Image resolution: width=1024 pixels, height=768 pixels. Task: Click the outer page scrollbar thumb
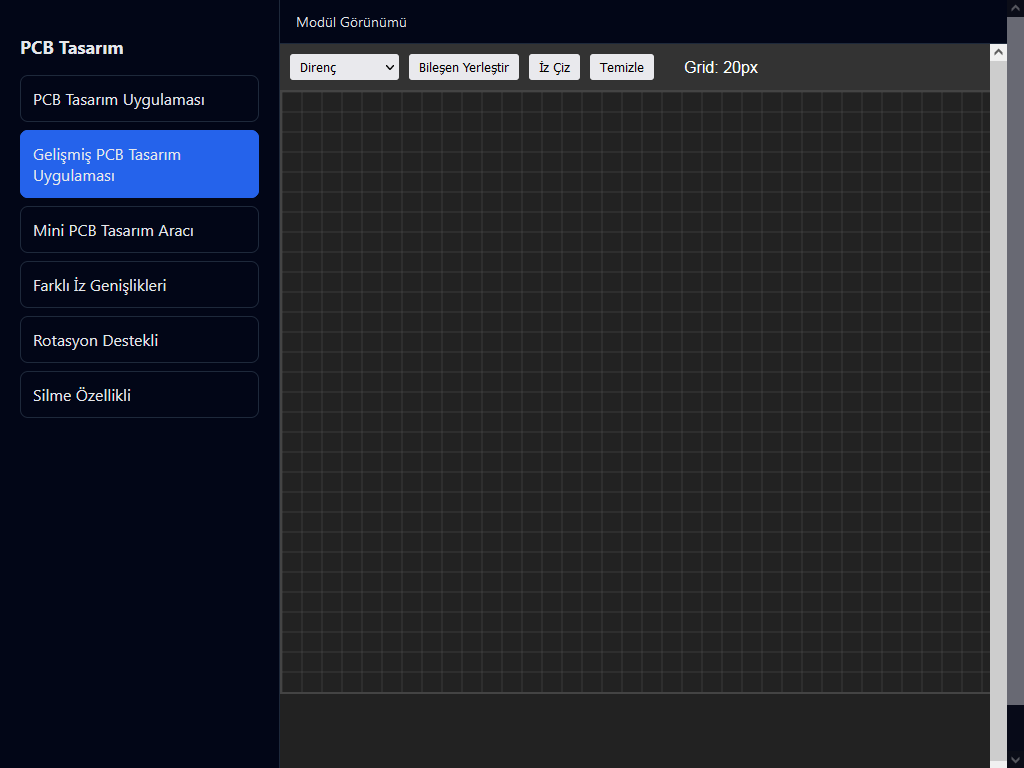1016,360
